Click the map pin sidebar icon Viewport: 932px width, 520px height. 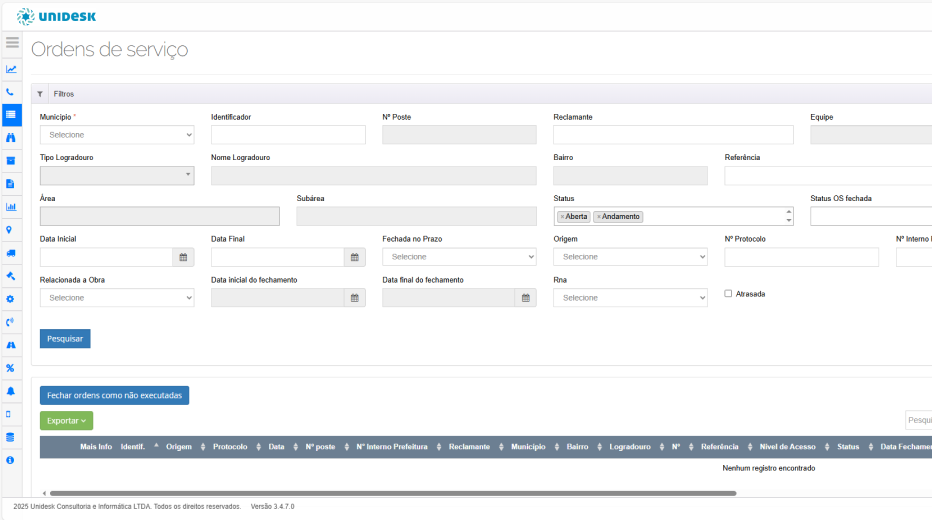pos(11,229)
